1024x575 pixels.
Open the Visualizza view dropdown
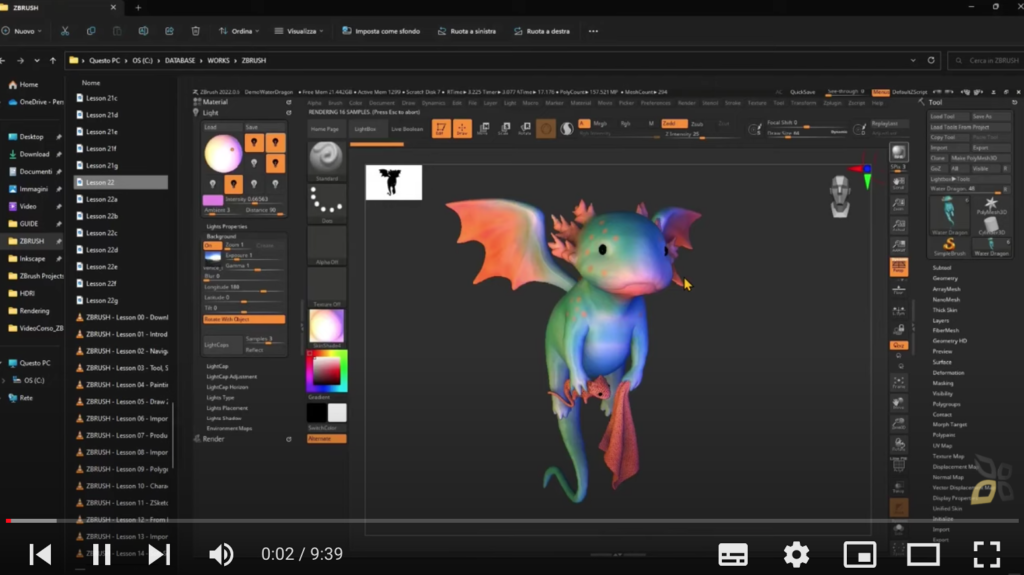click(x=299, y=31)
